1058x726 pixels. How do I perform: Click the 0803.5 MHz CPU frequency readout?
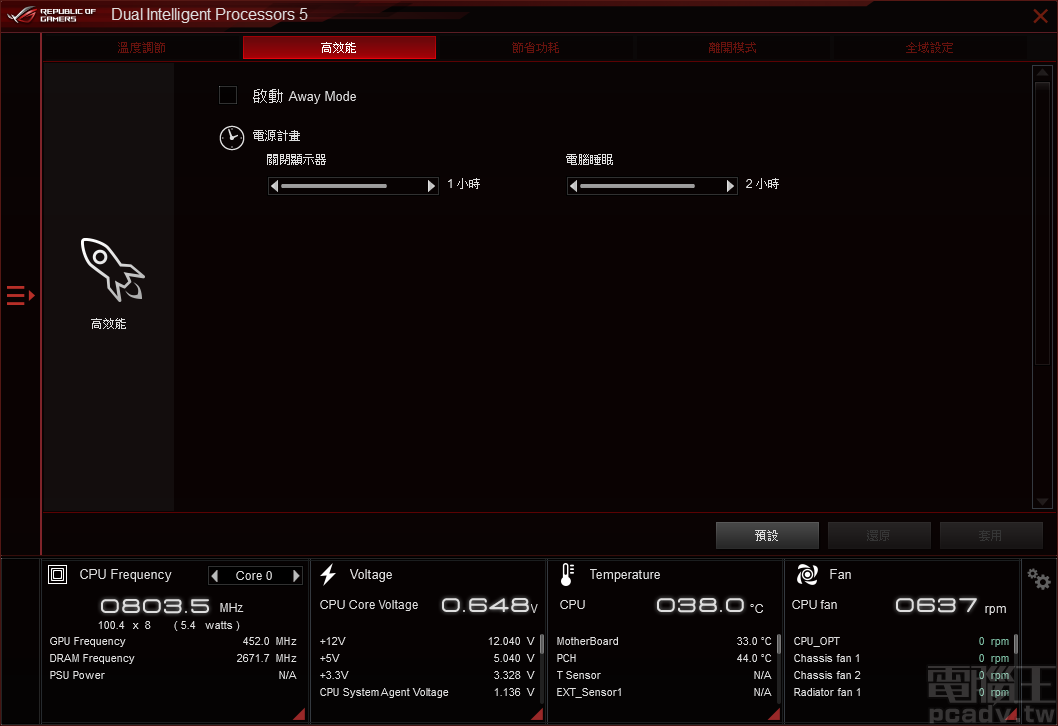pos(171,606)
